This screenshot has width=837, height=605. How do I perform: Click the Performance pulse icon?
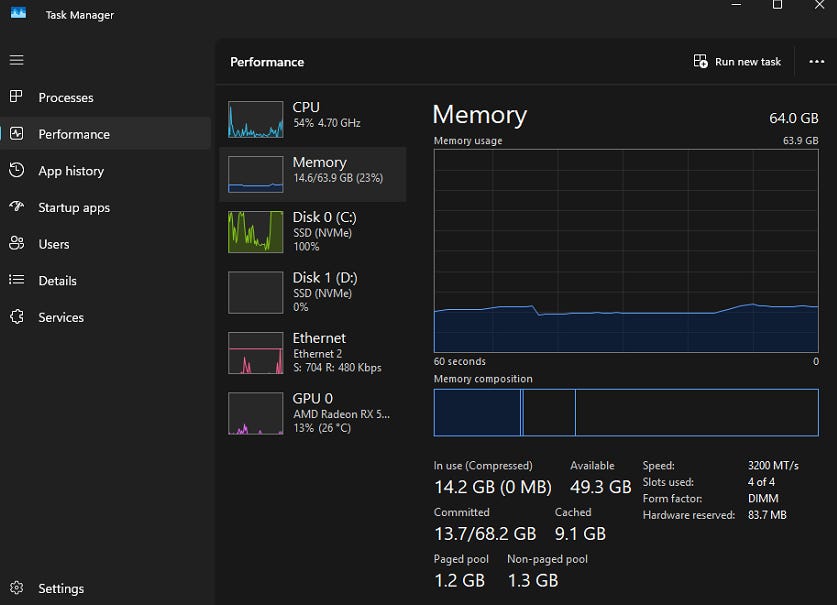tap(17, 133)
